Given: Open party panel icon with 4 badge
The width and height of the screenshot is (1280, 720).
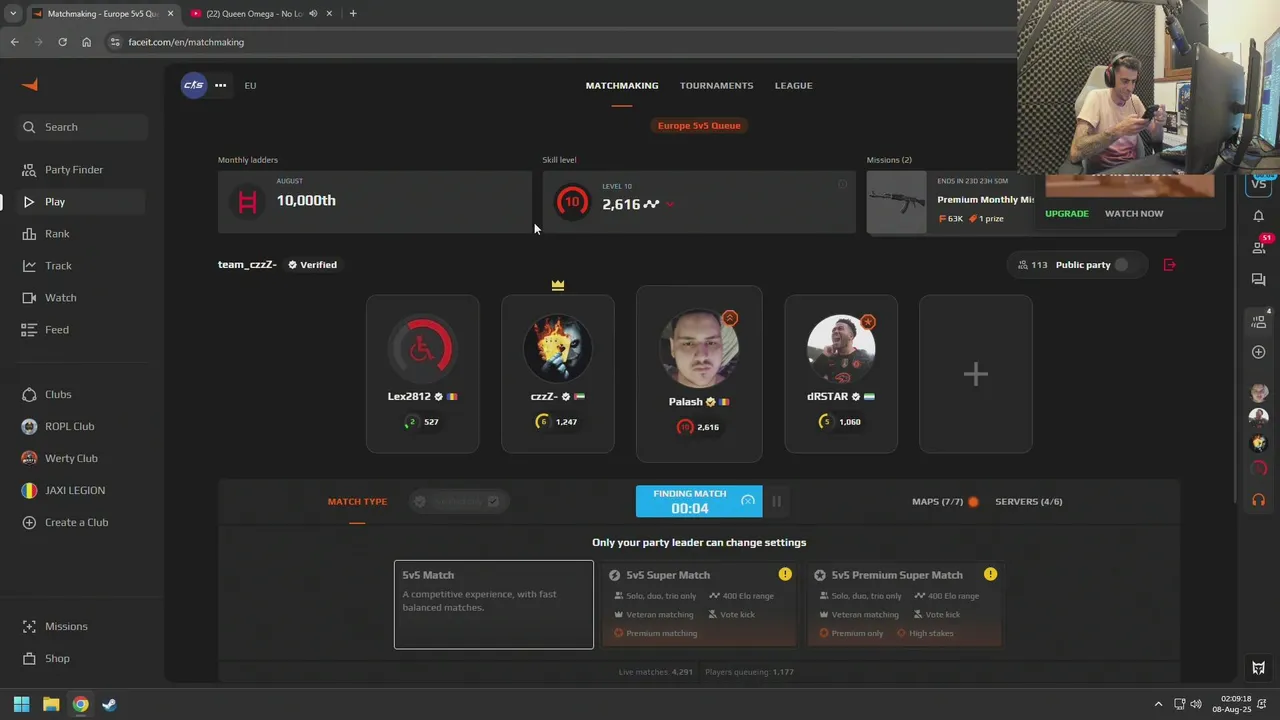Looking at the screenshot, I should pos(1259,321).
